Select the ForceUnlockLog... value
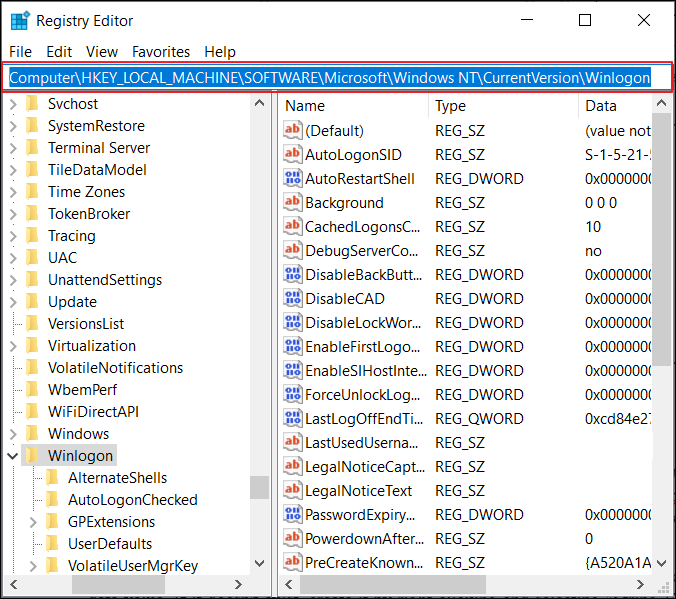The height and width of the screenshot is (599, 676). click(363, 395)
